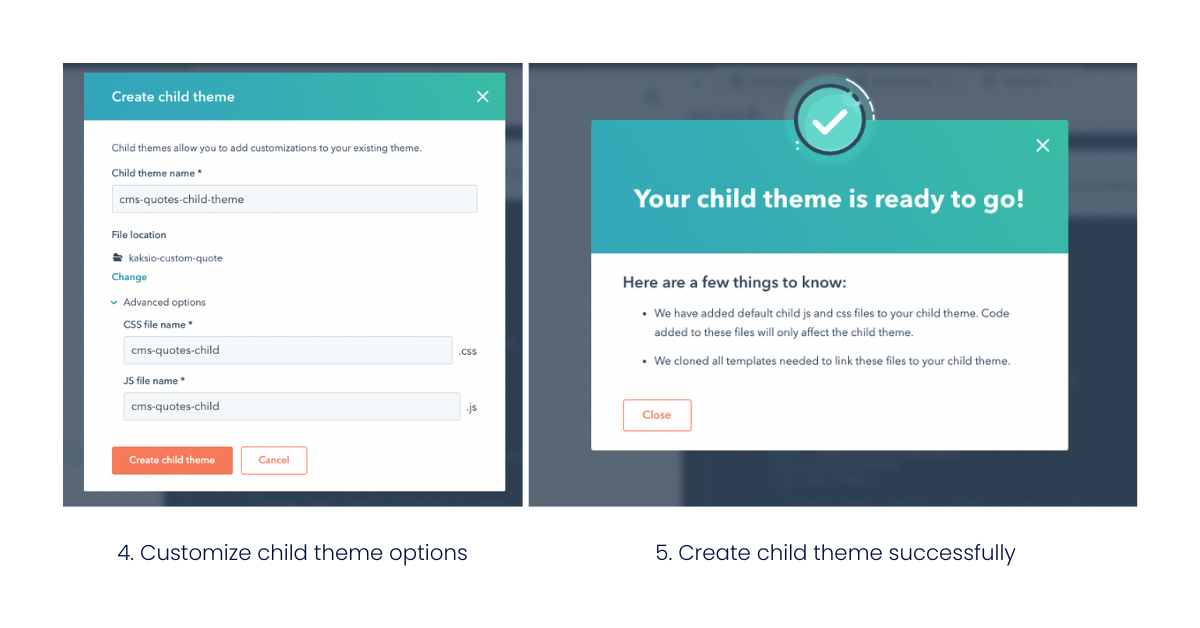Click the 'Create child theme successfully' caption
This screenshot has width=1200, height=628.
(835, 552)
